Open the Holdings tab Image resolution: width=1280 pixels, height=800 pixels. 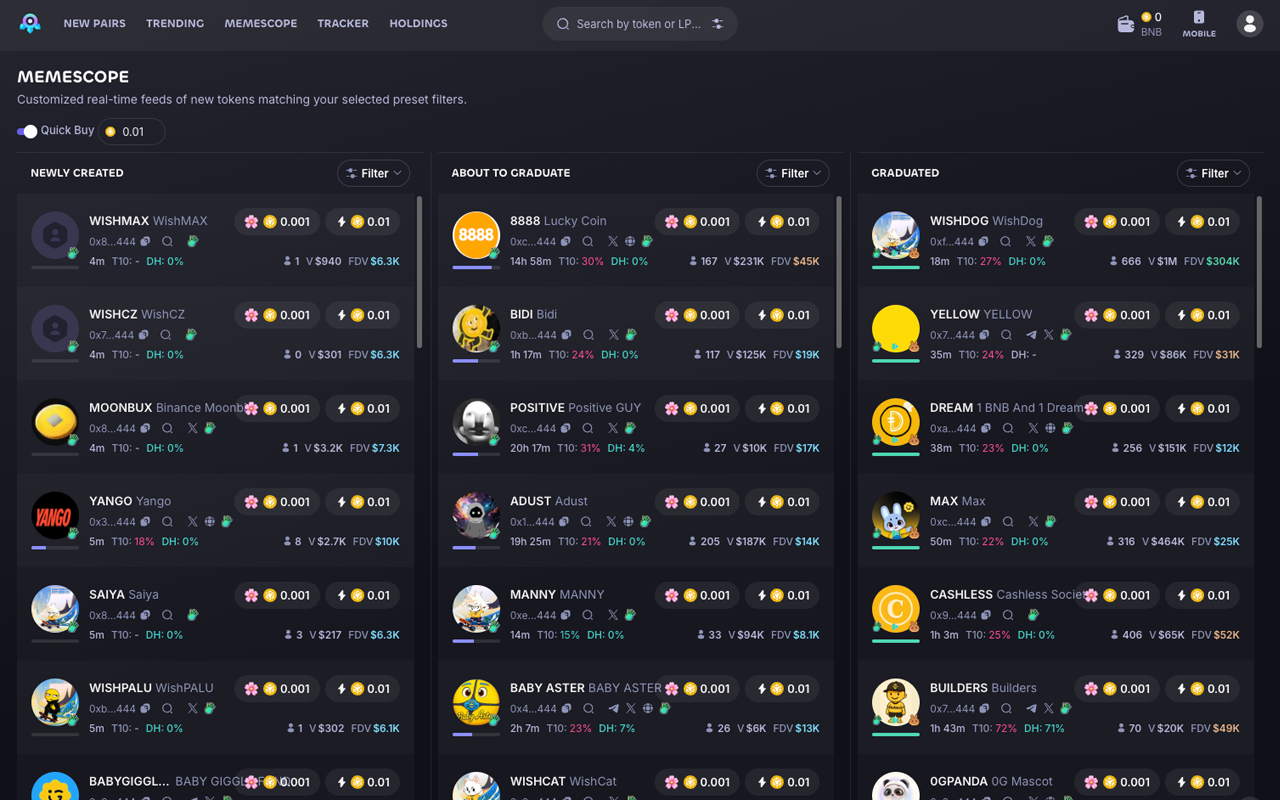[418, 24]
